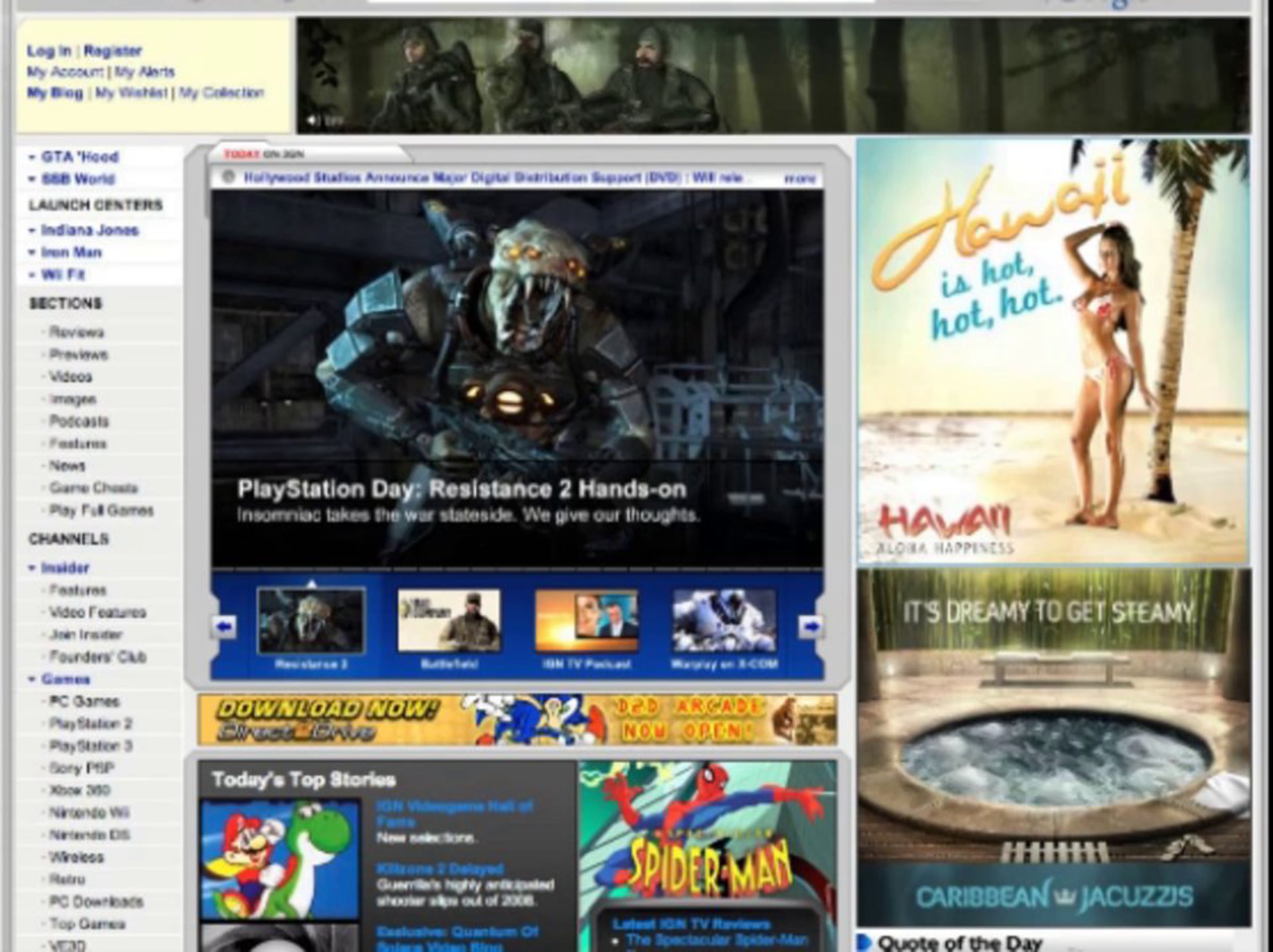Select the Battlefield carousel thumbnail
This screenshot has width=1273, height=952.
tap(449, 621)
